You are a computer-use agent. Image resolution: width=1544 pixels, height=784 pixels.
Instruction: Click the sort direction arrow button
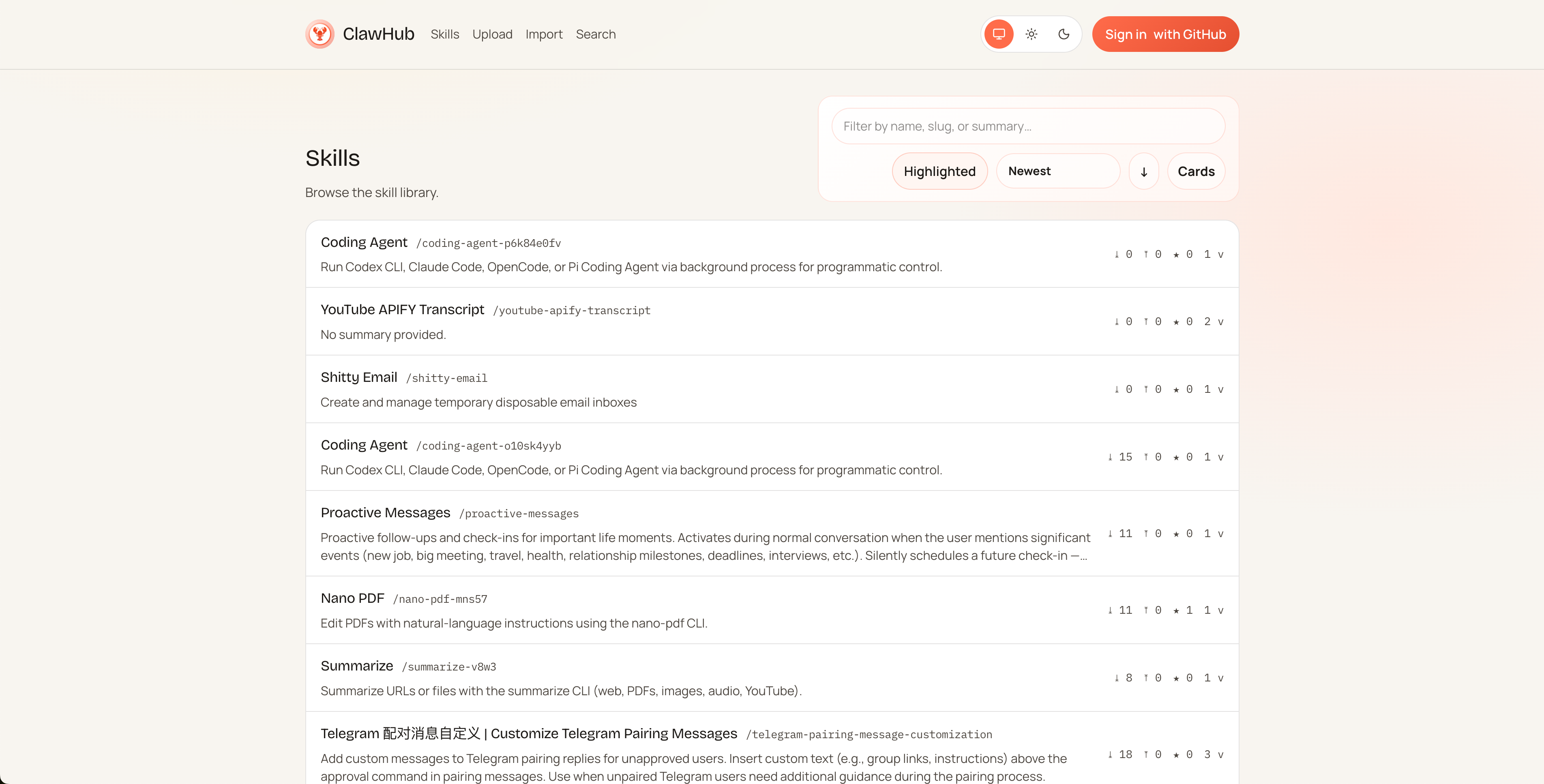pos(1144,171)
